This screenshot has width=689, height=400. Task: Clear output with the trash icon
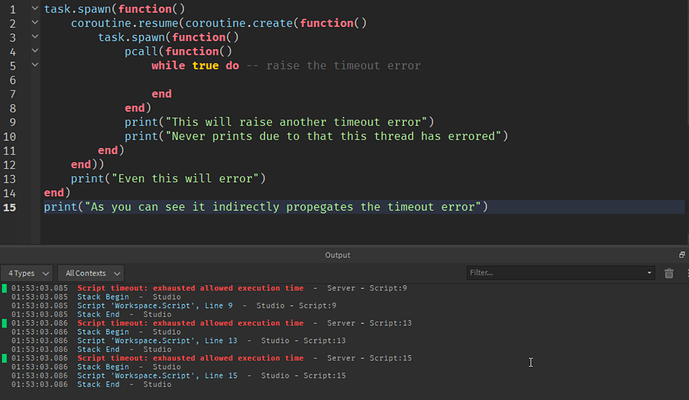(669, 273)
